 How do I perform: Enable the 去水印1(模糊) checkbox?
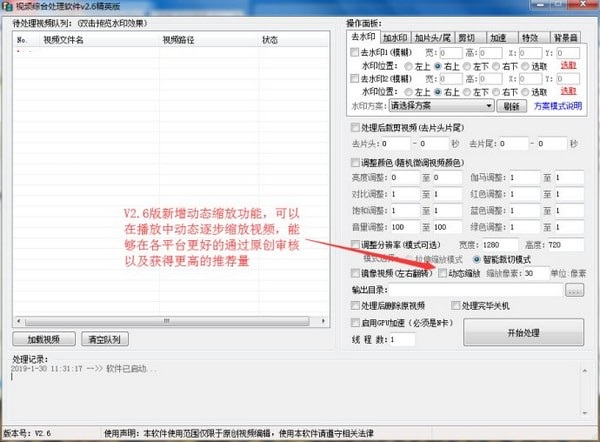pos(354,52)
